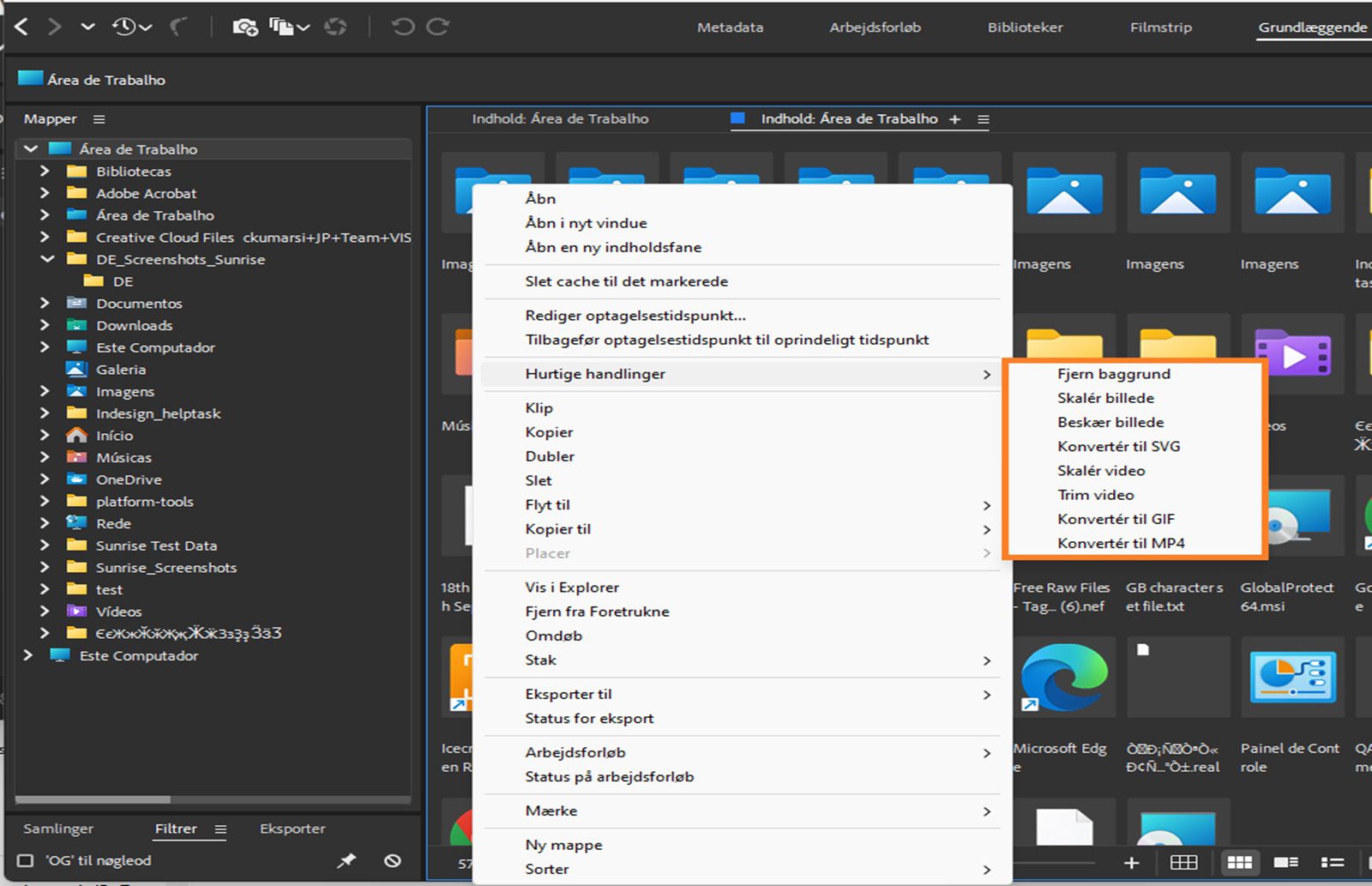Expand the Downloads folder

(45, 325)
